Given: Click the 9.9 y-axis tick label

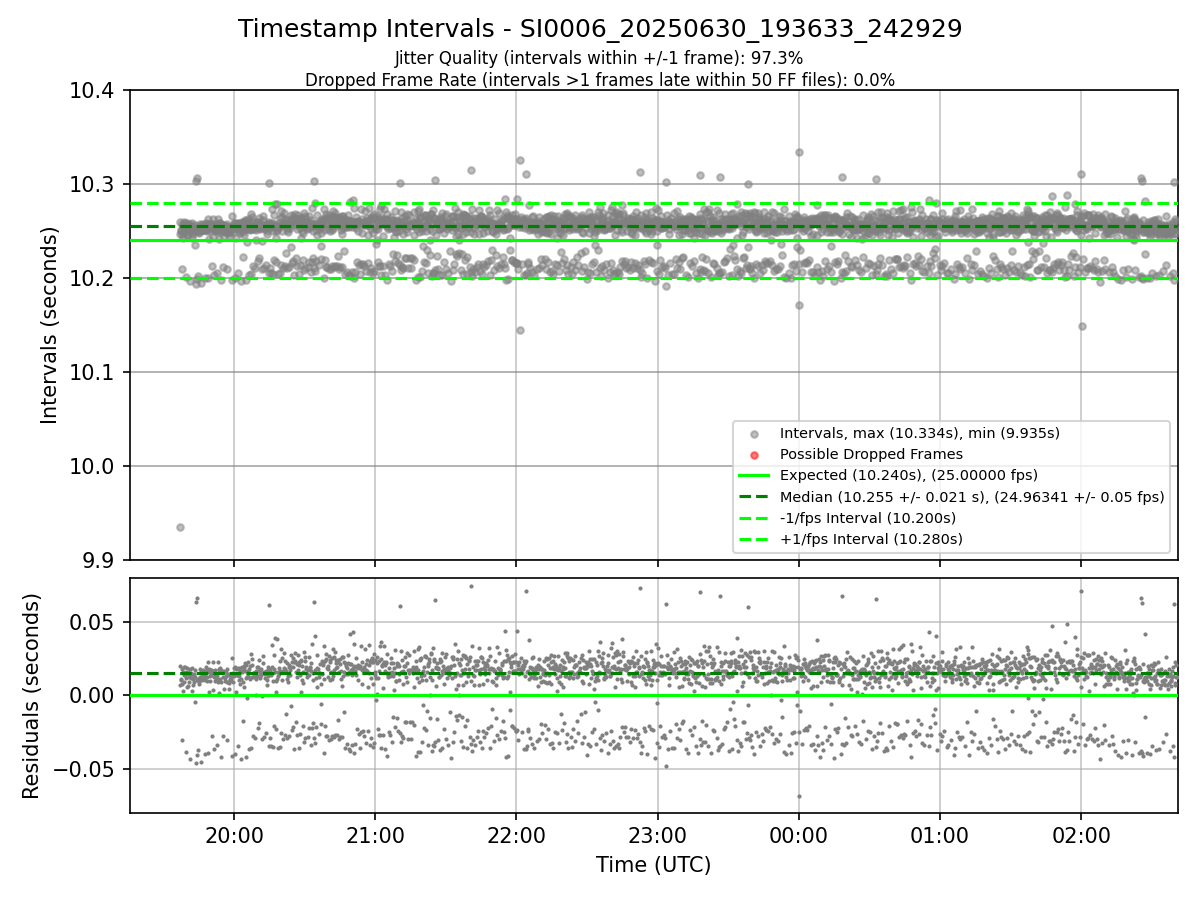Looking at the screenshot, I should coord(97,560).
